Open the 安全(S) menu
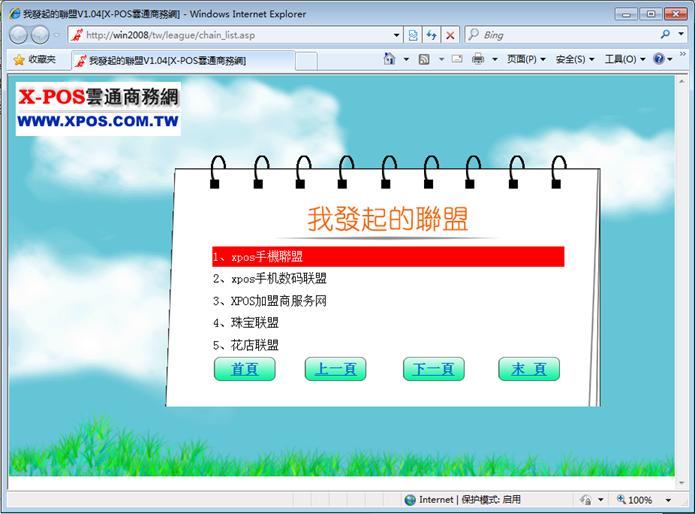 click(574, 60)
